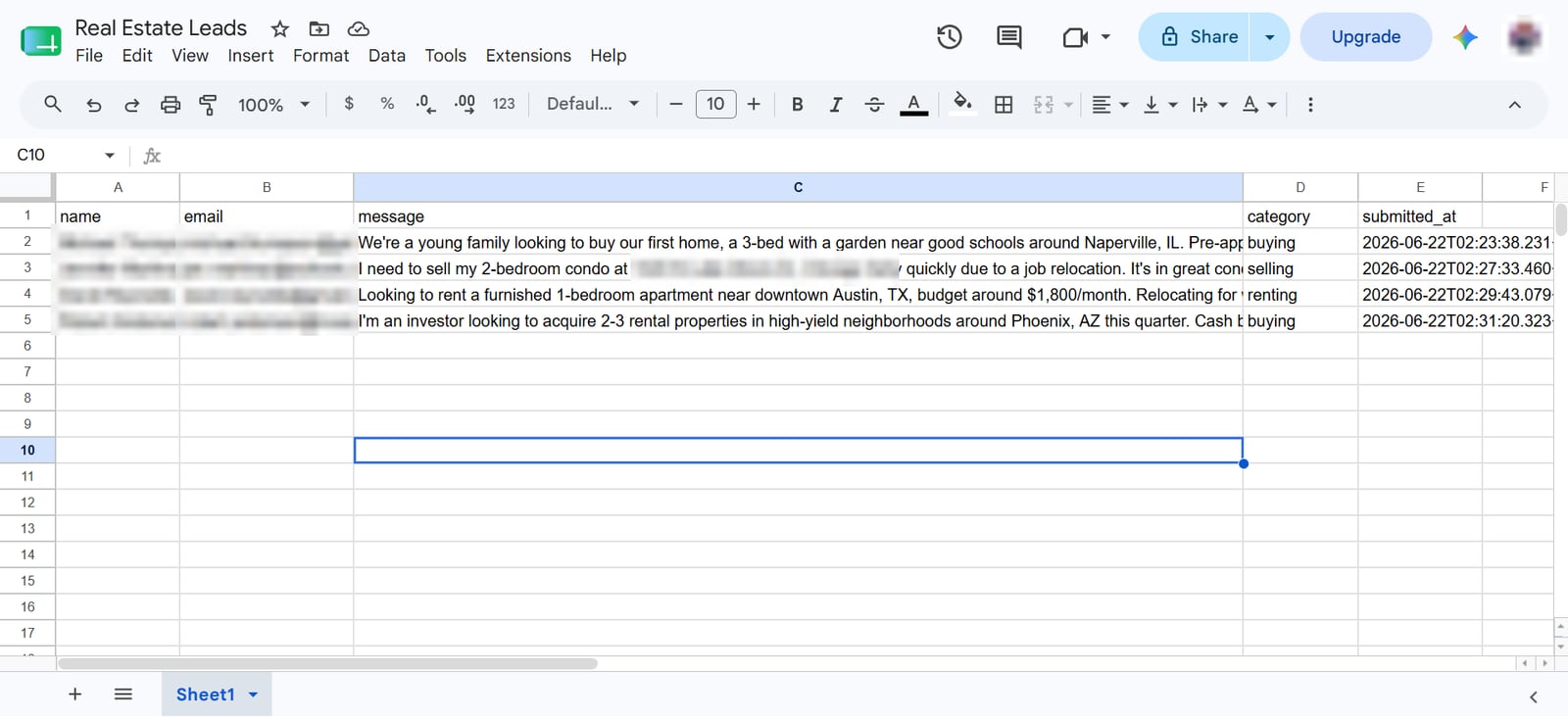Collapse the menus with the chevron

pyautogui.click(x=1514, y=105)
